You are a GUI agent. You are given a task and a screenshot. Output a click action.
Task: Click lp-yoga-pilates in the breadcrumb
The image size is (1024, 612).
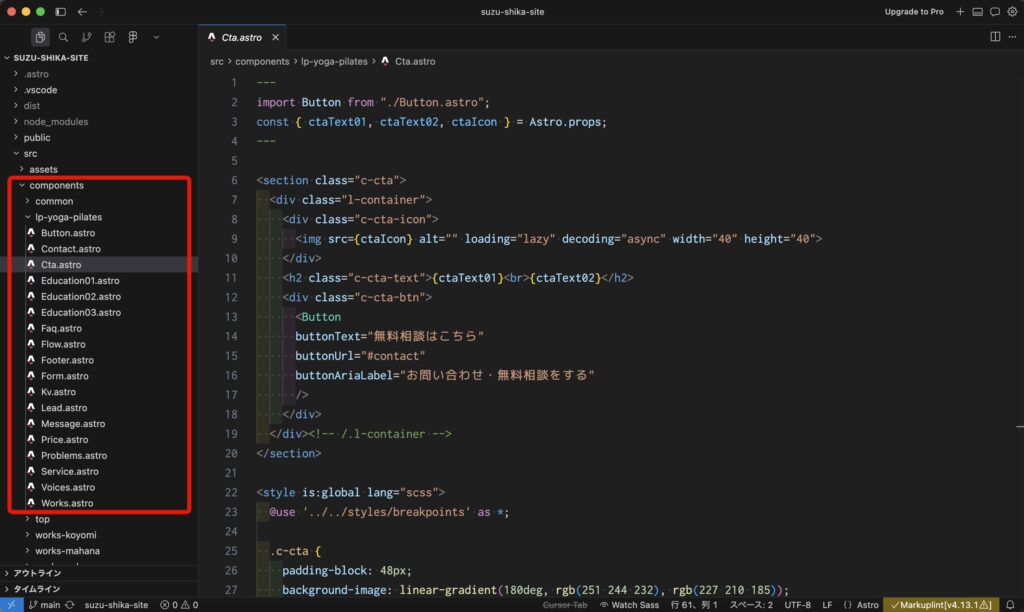334,61
